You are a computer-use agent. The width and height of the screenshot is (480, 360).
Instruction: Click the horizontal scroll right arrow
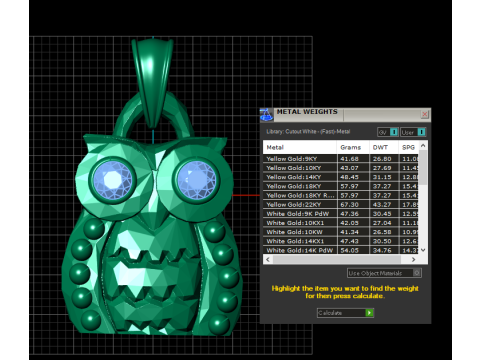click(413, 259)
